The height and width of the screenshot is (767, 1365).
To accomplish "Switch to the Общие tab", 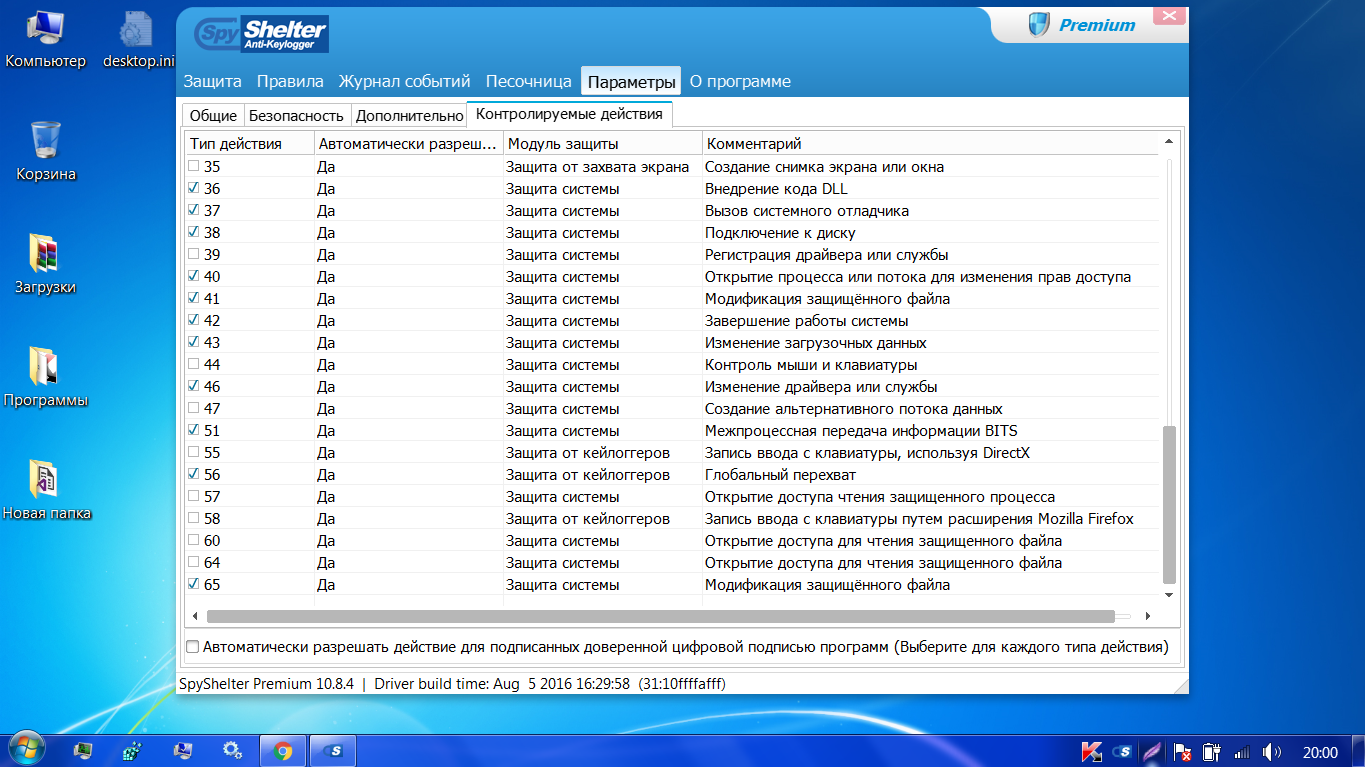I will pos(213,116).
